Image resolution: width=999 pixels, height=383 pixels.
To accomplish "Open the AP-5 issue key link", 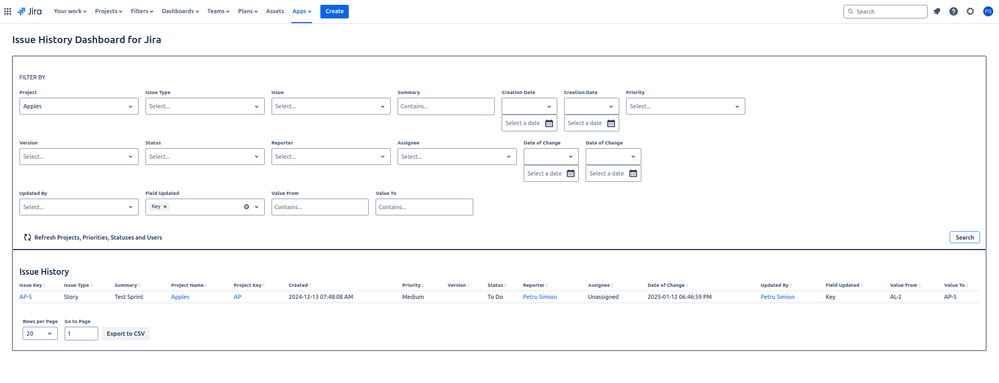I will (26, 297).
